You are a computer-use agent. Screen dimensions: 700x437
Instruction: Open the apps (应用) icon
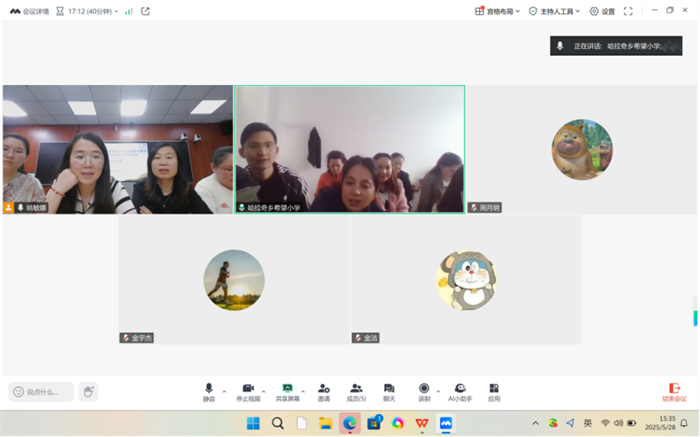coord(494,389)
